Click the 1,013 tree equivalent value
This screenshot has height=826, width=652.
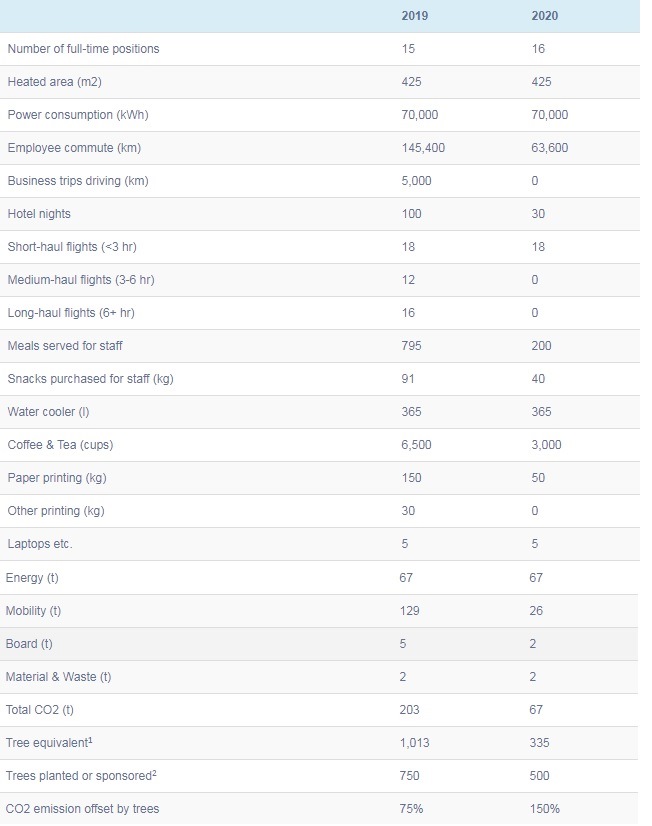415,743
